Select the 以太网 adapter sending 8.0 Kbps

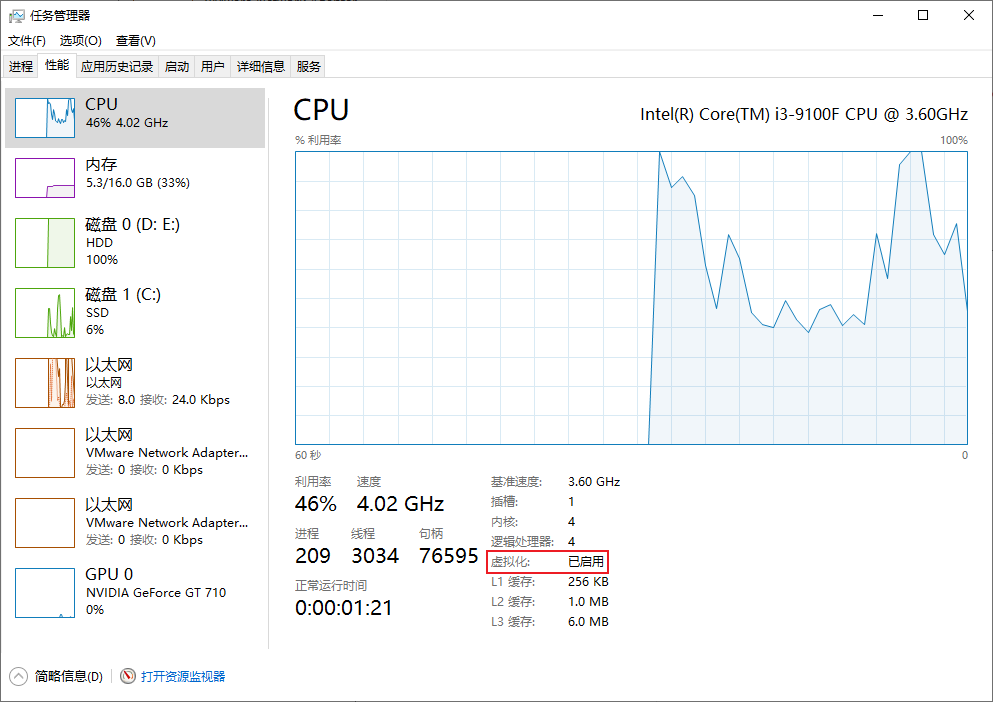tap(45, 383)
